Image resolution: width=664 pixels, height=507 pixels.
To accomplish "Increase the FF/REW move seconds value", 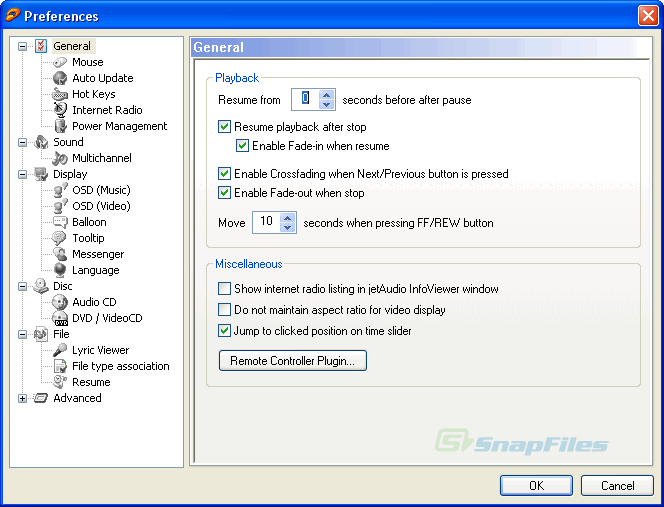I will 289,217.
